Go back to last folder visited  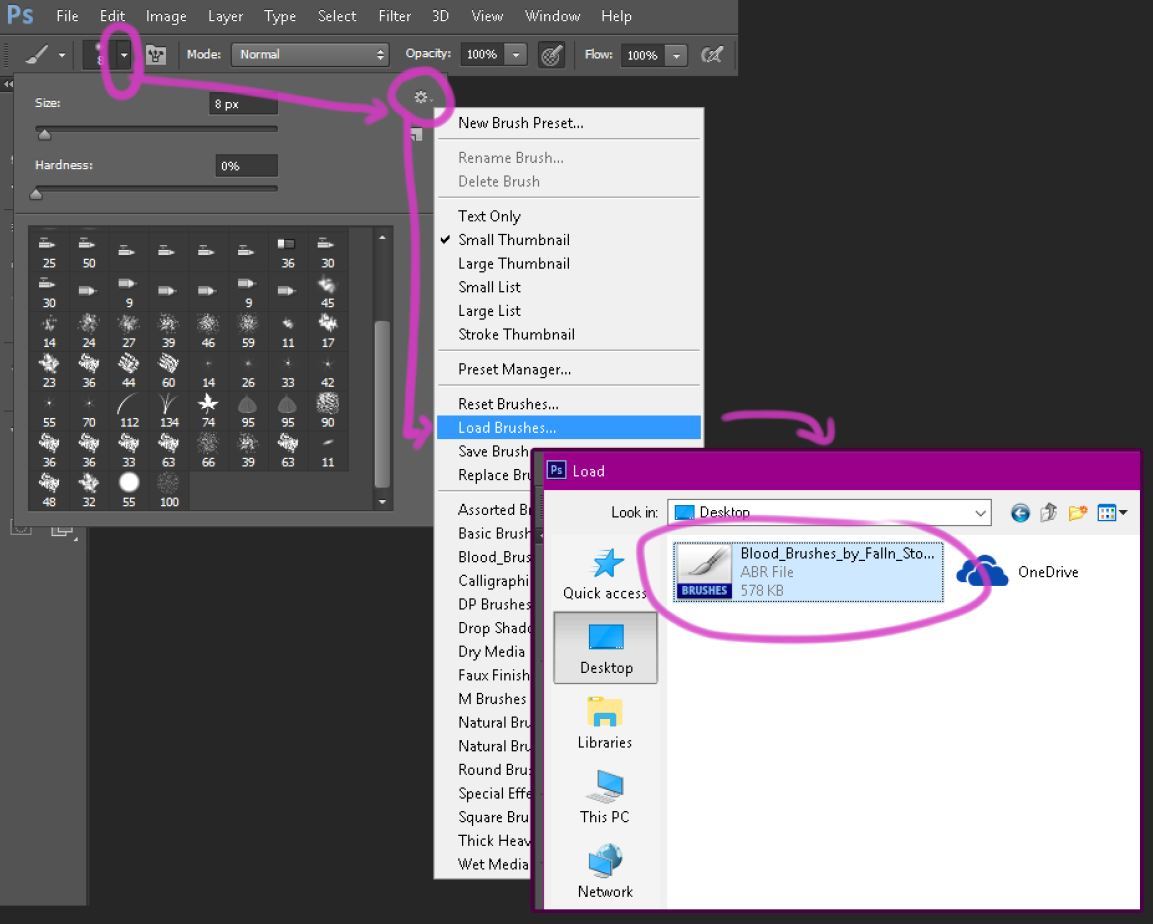[1020, 512]
